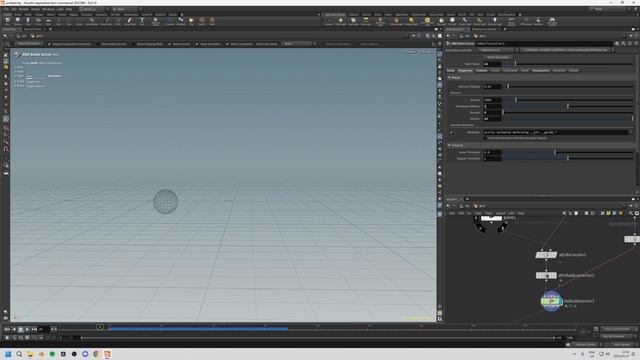Screen dimensions: 640x360
Task: Add a Sky Light from shelf
Action: click(x=442, y=21)
